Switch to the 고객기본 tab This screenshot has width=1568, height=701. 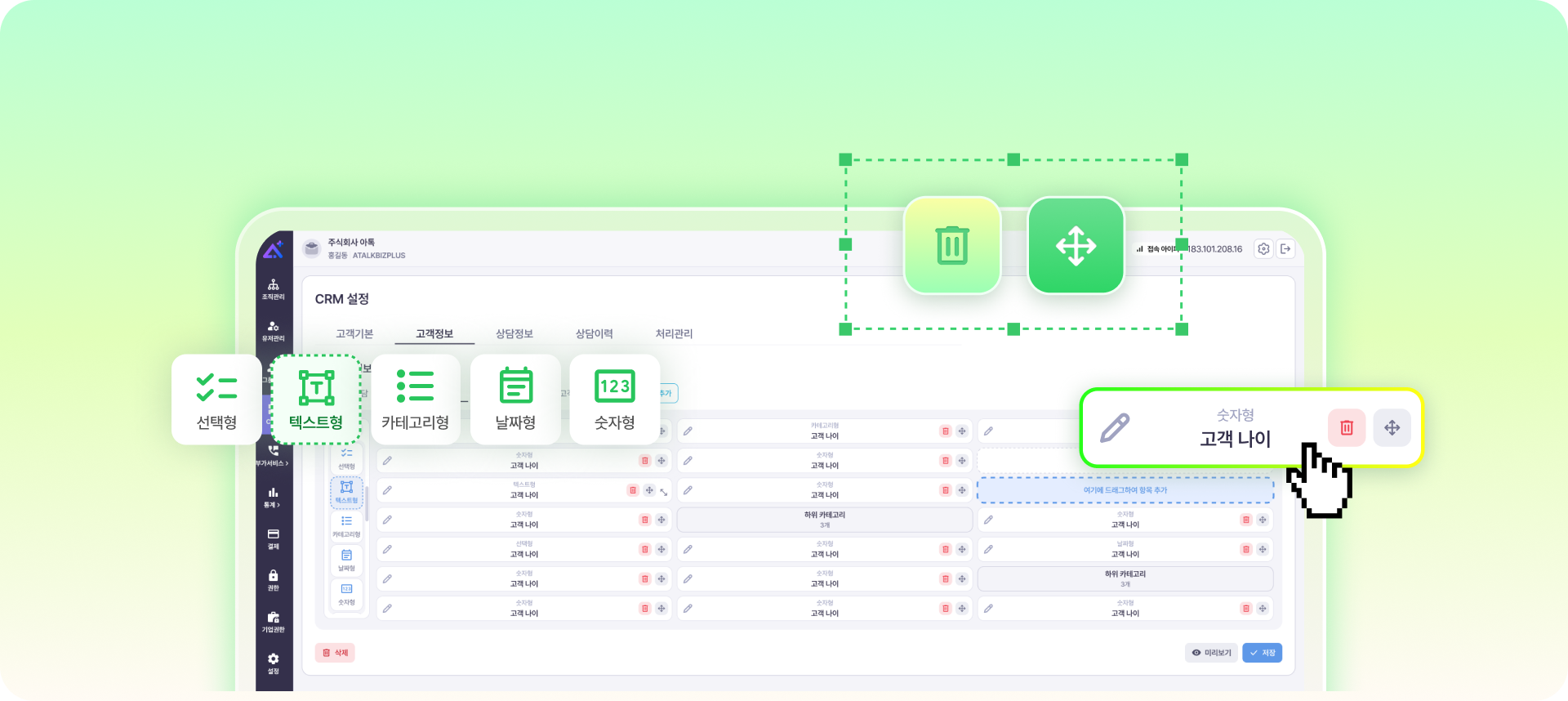coord(354,333)
